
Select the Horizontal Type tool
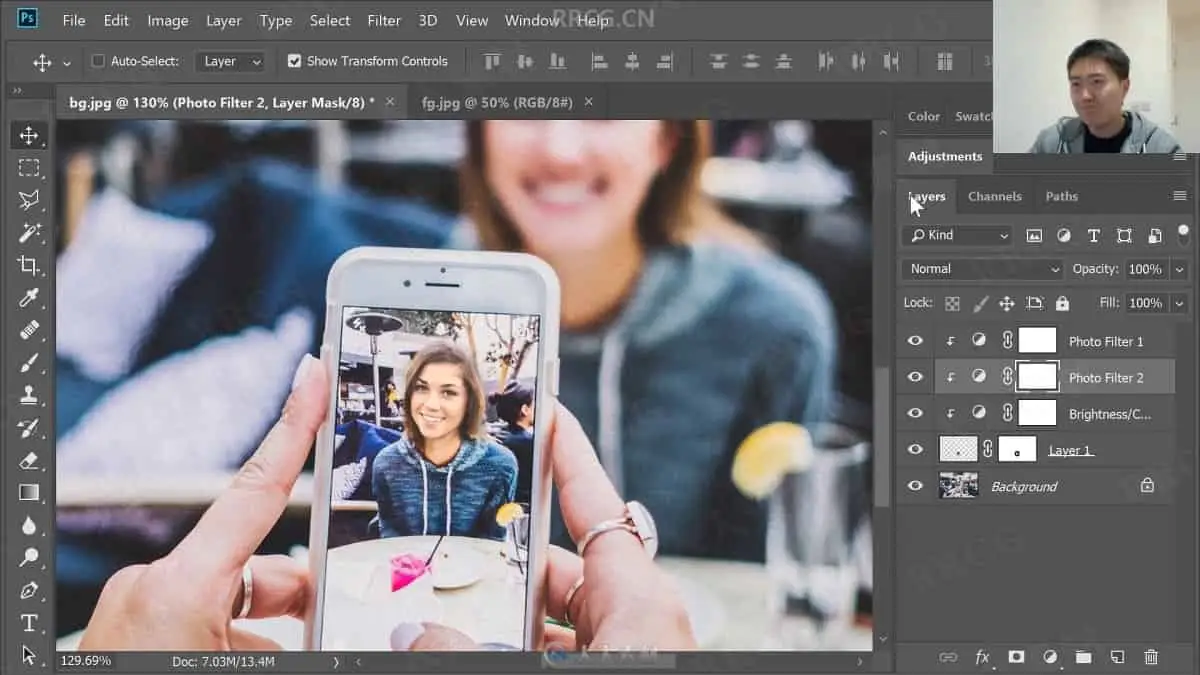click(29, 623)
